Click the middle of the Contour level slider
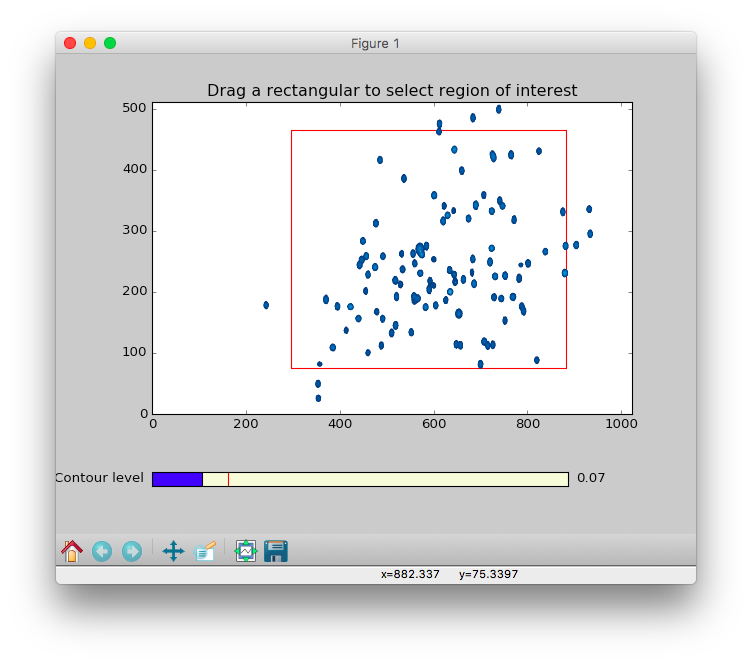Screen dimensions: 752x664 point(360,479)
